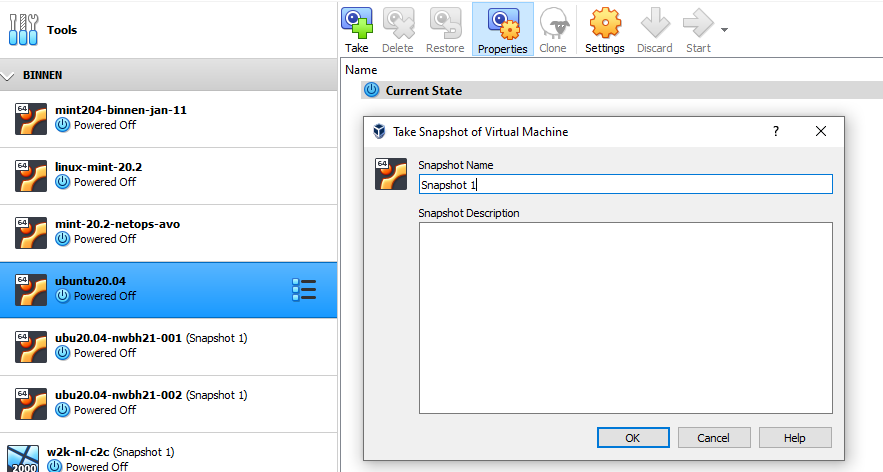The height and width of the screenshot is (472, 883).
Task: Click OK to create the snapshot
Action: click(633, 437)
